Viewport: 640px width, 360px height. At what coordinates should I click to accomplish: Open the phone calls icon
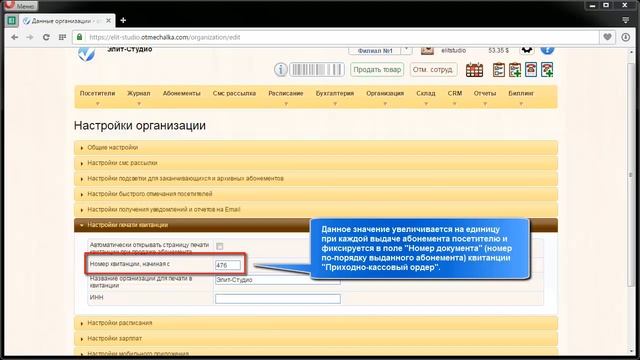coord(531,70)
